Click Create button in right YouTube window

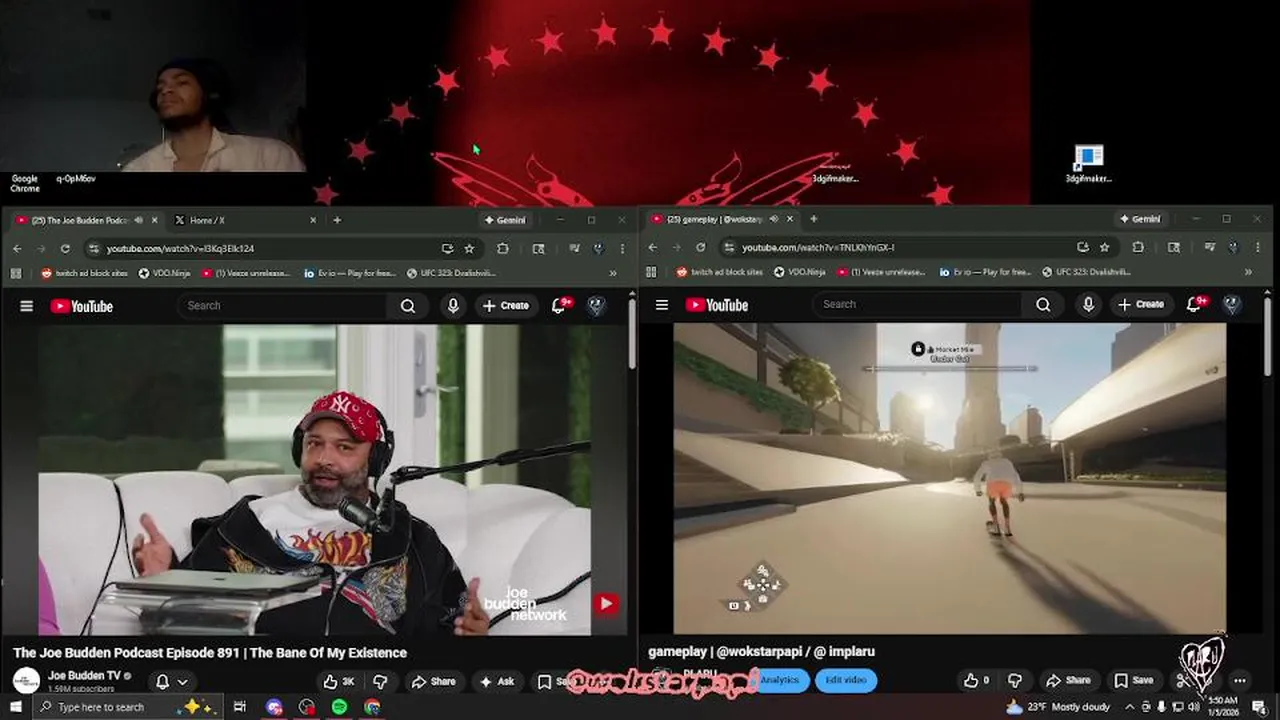click(1140, 305)
